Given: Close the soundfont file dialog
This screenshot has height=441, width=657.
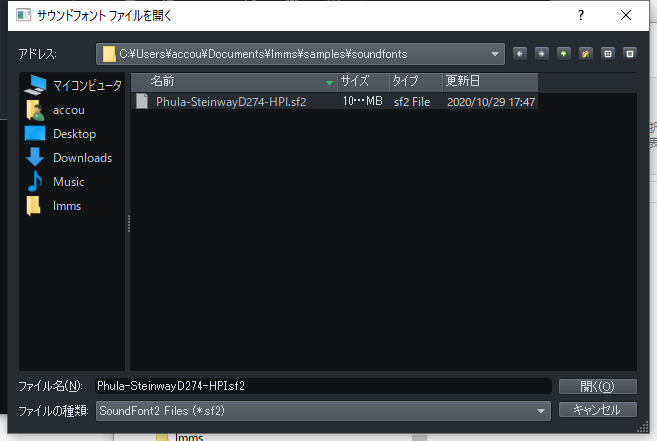Looking at the screenshot, I should [626, 16].
